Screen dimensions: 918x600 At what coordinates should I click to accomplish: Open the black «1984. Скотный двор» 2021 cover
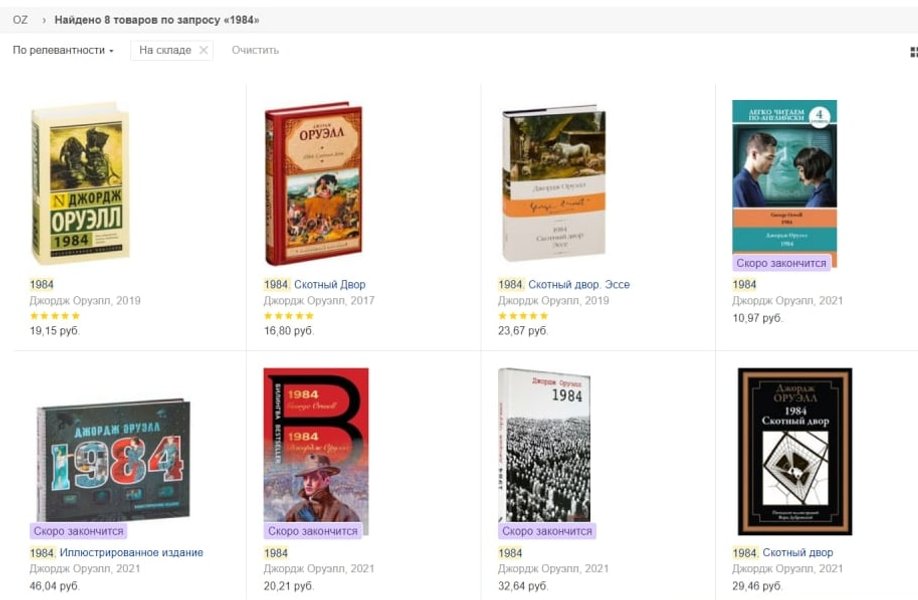click(794, 451)
